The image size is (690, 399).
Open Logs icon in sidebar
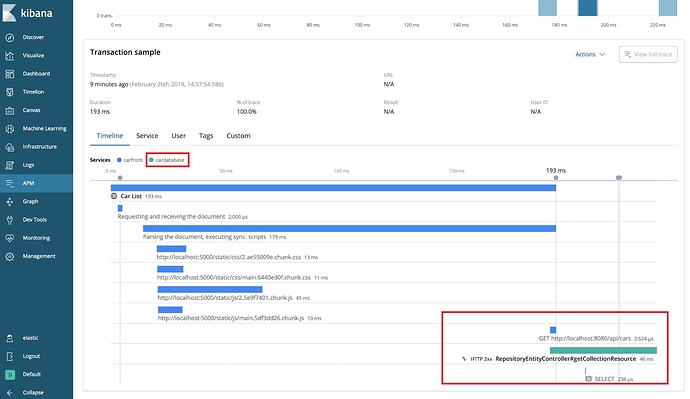tap(10, 165)
